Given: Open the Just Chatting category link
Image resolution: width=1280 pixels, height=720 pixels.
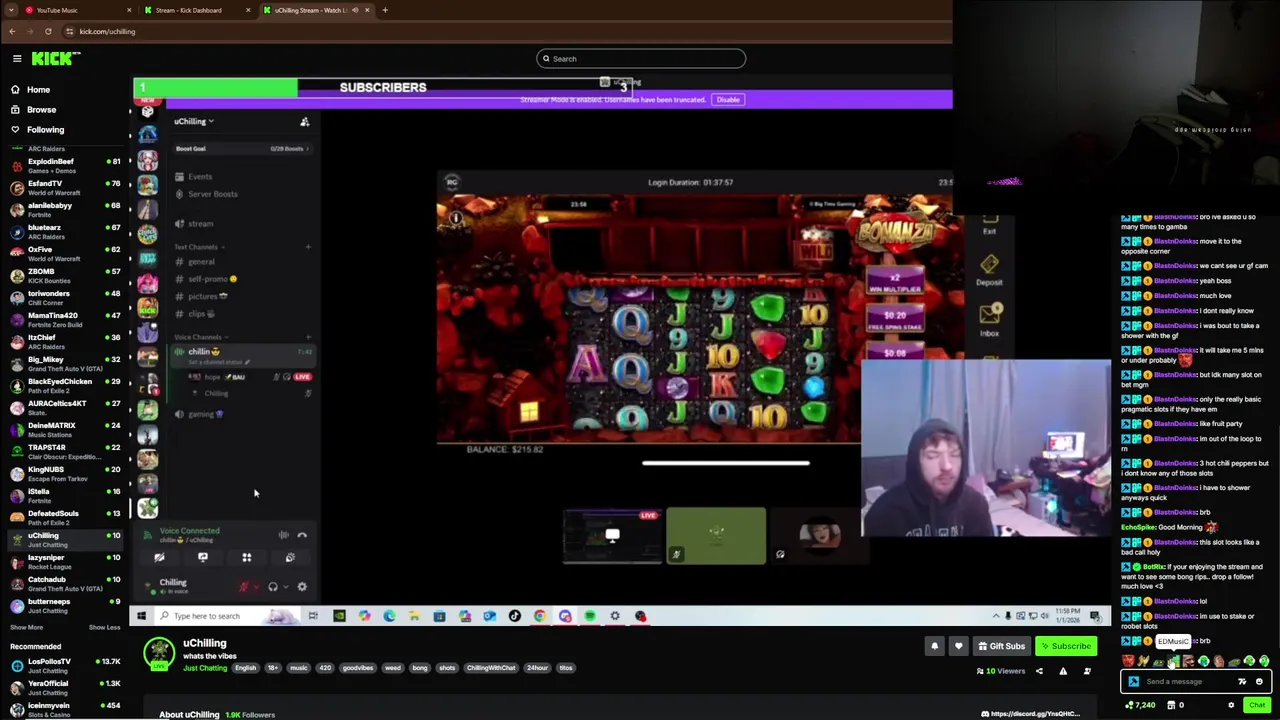Looking at the screenshot, I should (205, 668).
